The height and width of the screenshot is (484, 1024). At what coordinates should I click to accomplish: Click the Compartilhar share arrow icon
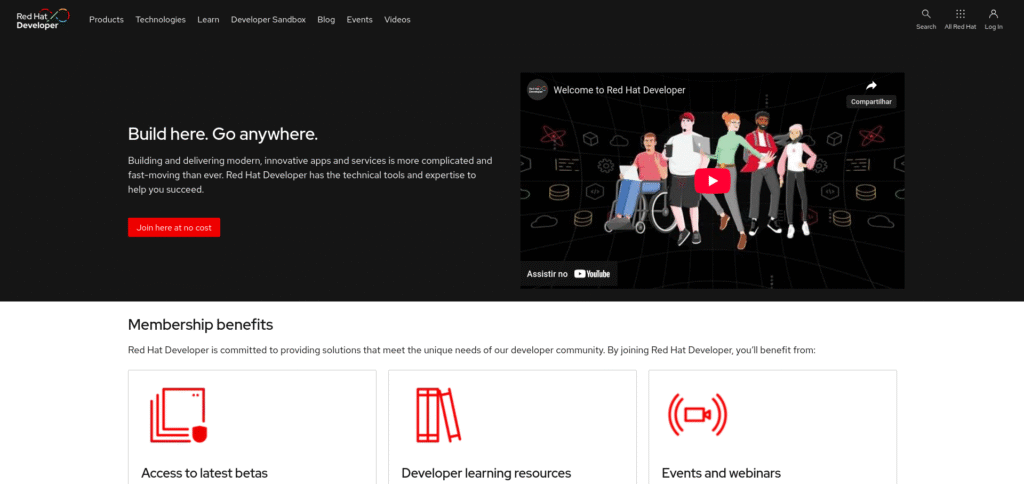coord(871,86)
